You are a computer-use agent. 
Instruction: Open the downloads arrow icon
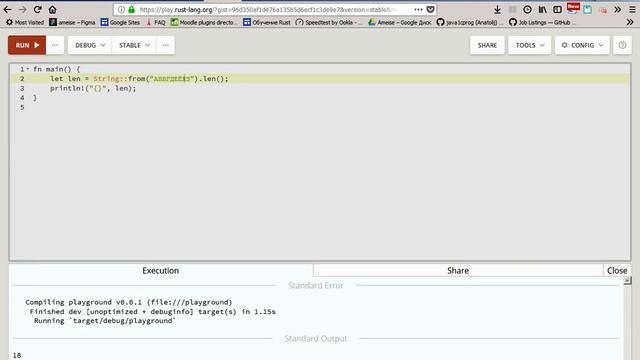point(497,9)
